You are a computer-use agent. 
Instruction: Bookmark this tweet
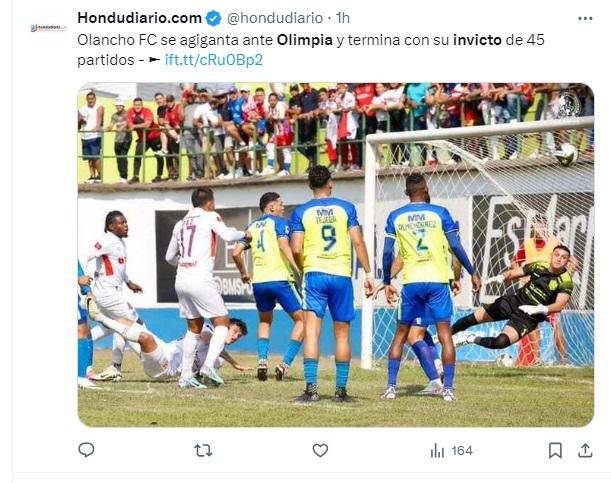click(x=555, y=451)
